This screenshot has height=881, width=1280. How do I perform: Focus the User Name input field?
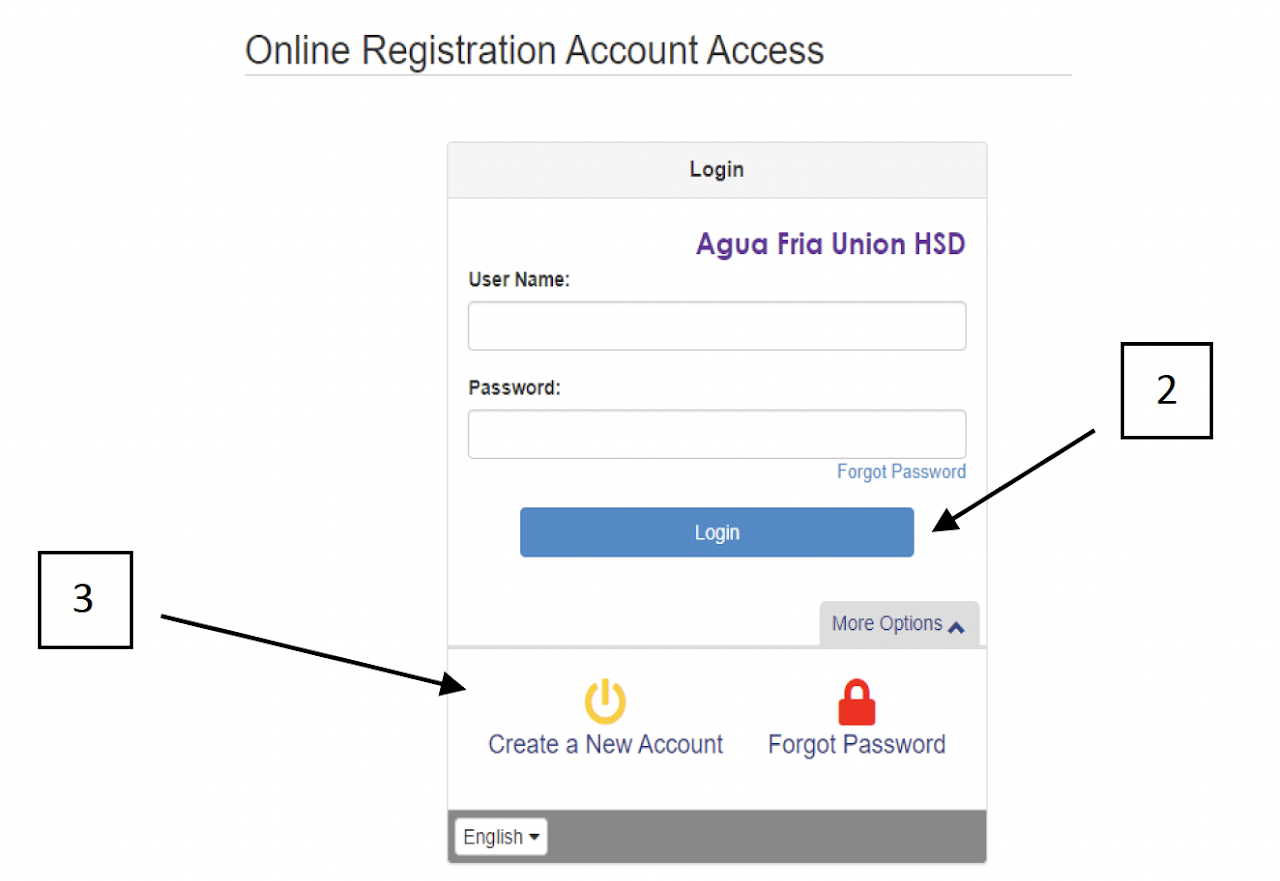click(x=717, y=326)
